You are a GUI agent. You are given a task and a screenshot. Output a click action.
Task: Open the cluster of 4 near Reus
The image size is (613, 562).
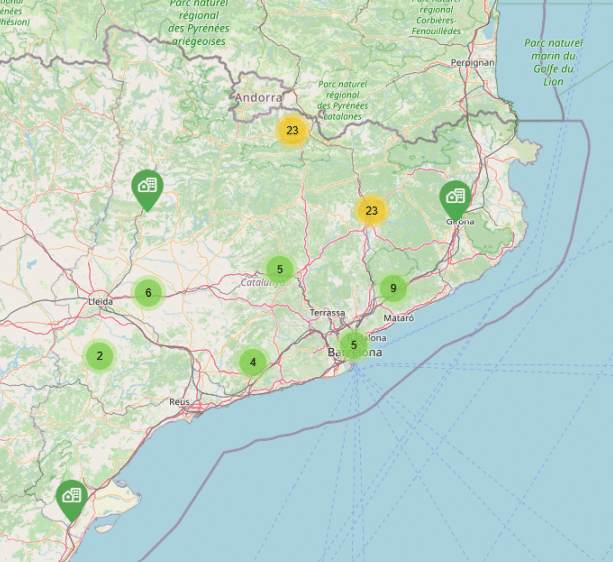click(253, 362)
